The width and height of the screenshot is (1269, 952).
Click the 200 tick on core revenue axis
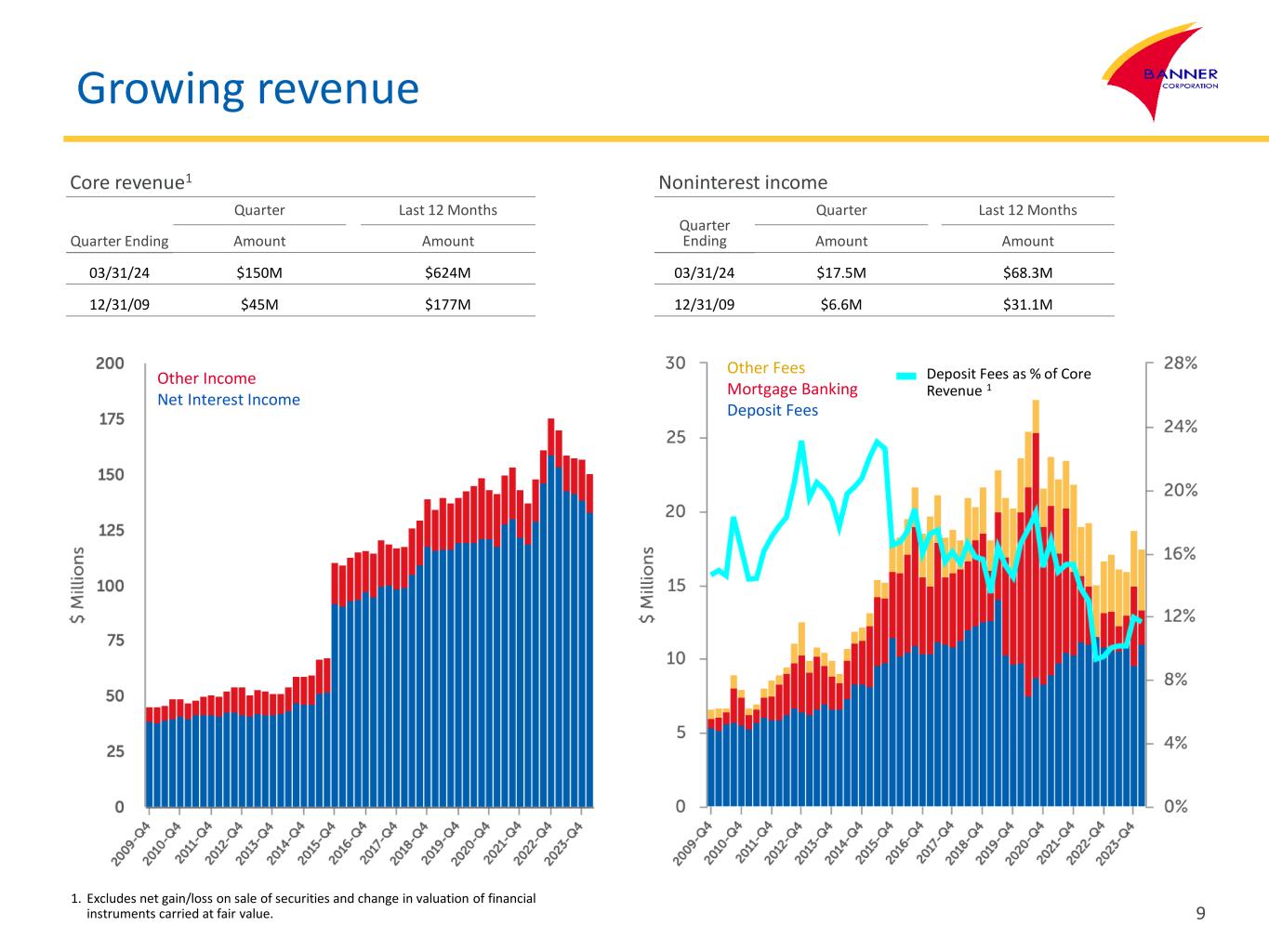coord(110,364)
